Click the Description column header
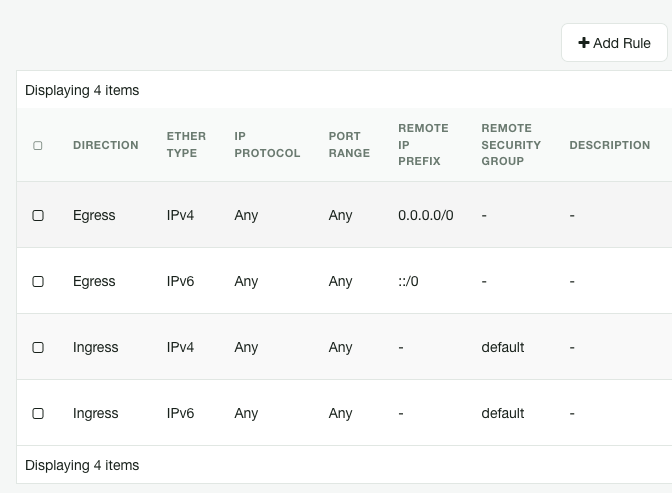The height and width of the screenshot is (493, 672). (610, 145)
